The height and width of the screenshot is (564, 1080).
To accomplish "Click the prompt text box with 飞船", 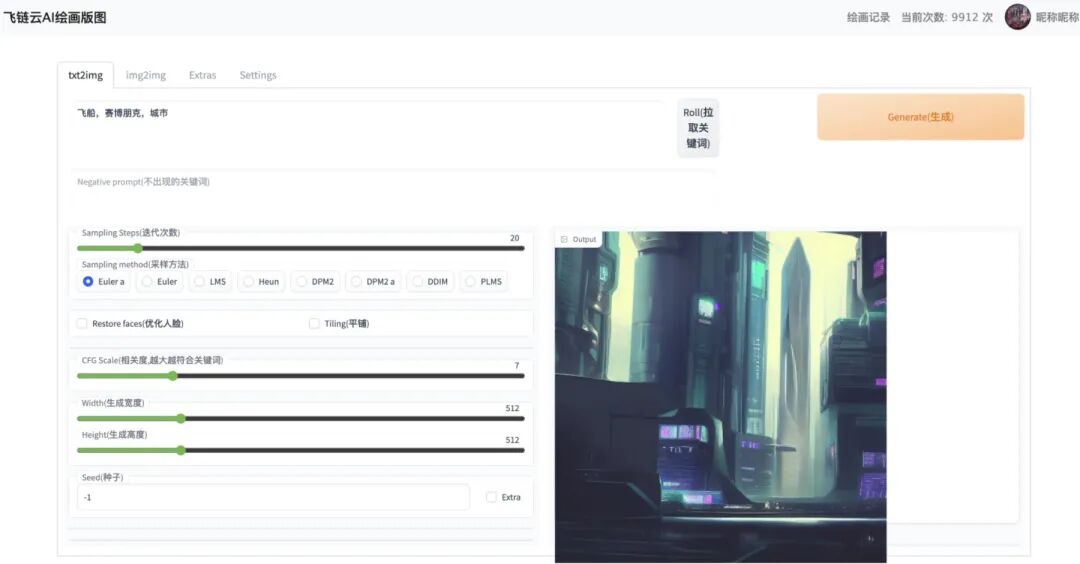I will tap(368, 132).
